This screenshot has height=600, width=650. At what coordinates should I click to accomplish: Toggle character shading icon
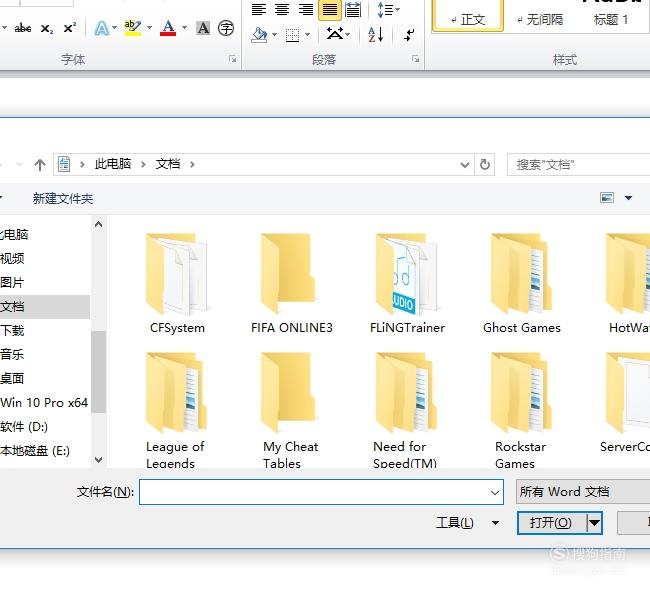pyautogui.click(x=203, y=28)
